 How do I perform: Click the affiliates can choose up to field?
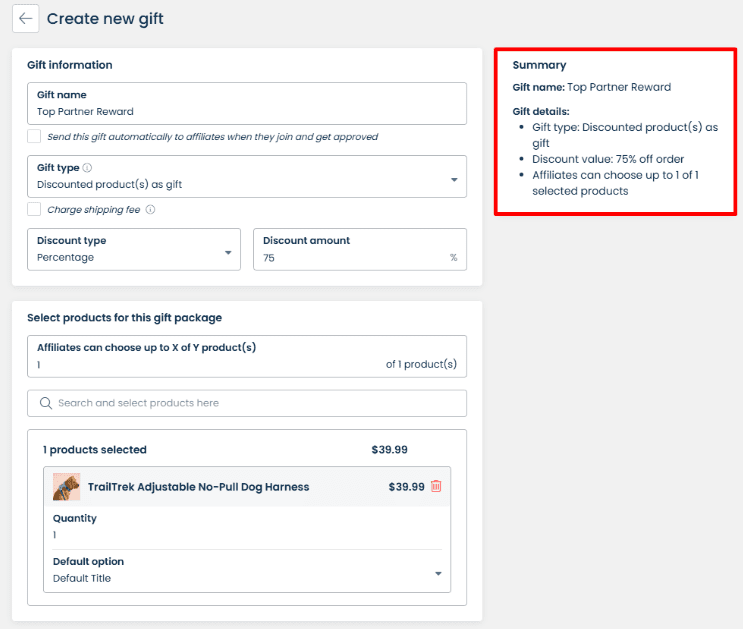pos(200,364)
